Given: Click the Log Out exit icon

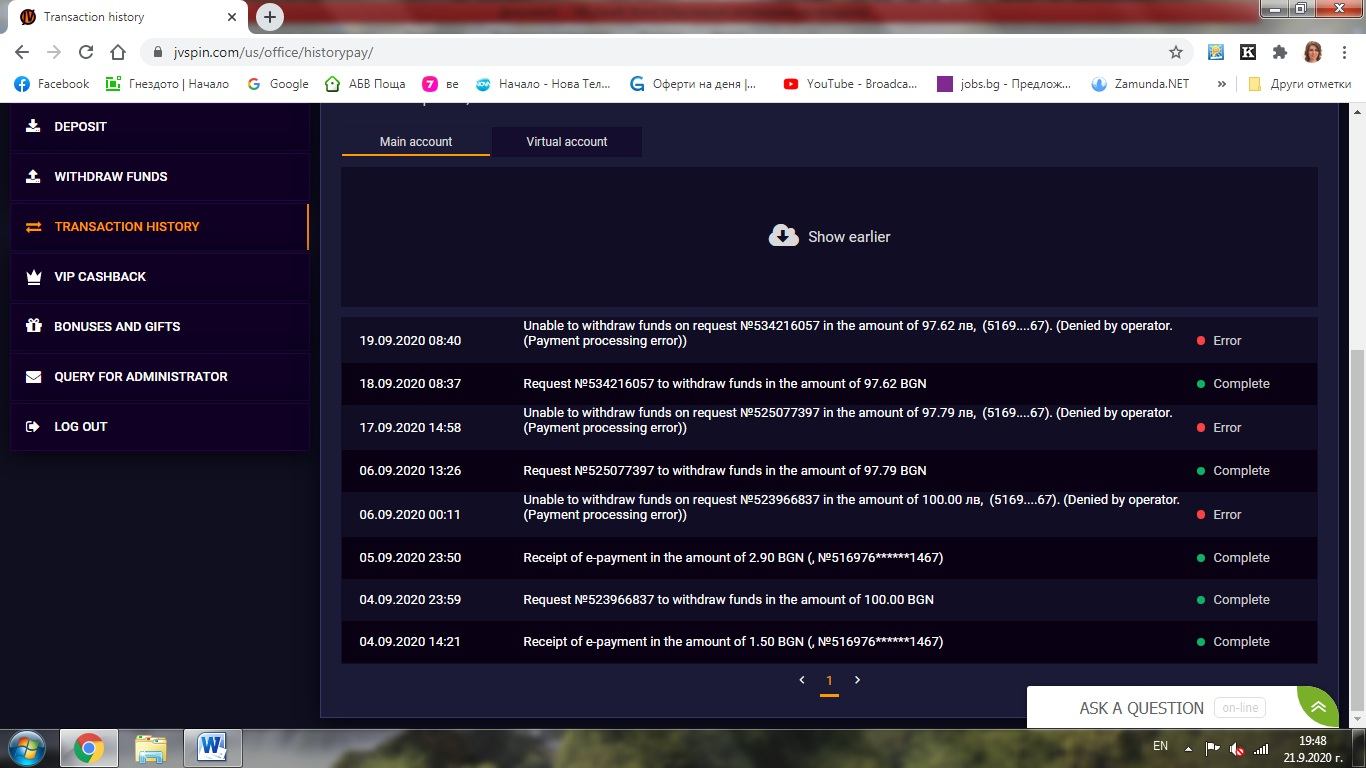Looking at the screenshot, I should click(x=33, y=427).
